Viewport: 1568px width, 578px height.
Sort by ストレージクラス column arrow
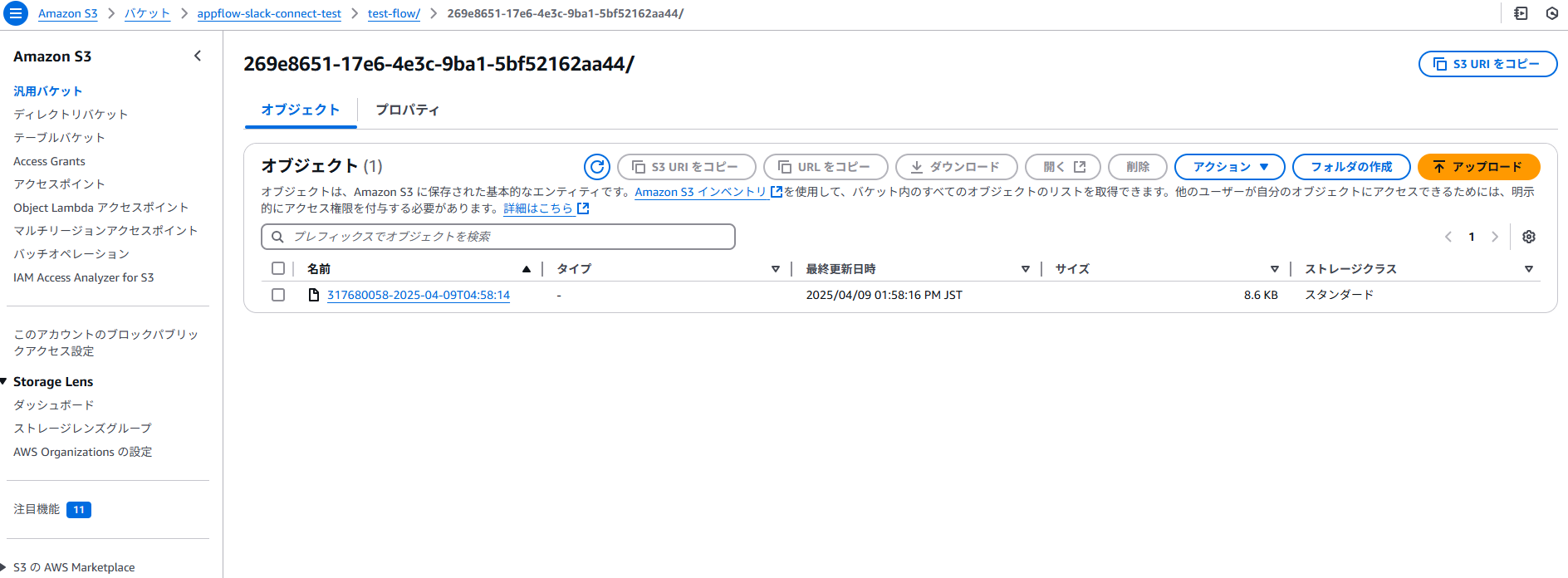[x=1528, y=269]
